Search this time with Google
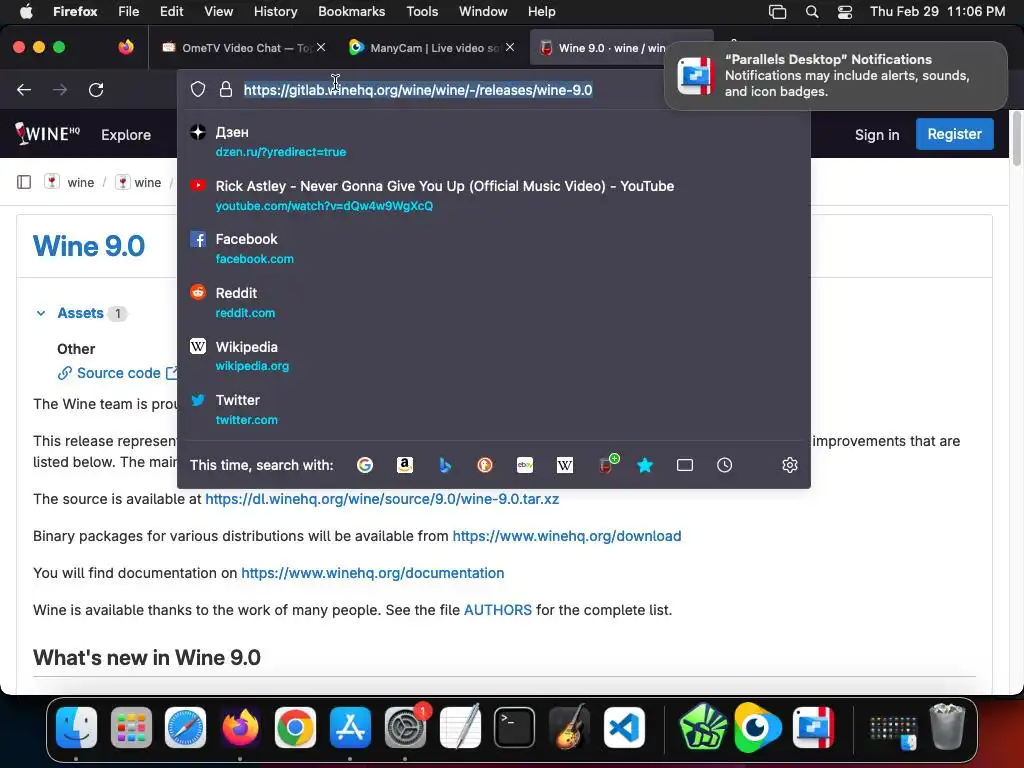Image resolution: width=1024 pixels, height=768 pixels. [365, 465]
